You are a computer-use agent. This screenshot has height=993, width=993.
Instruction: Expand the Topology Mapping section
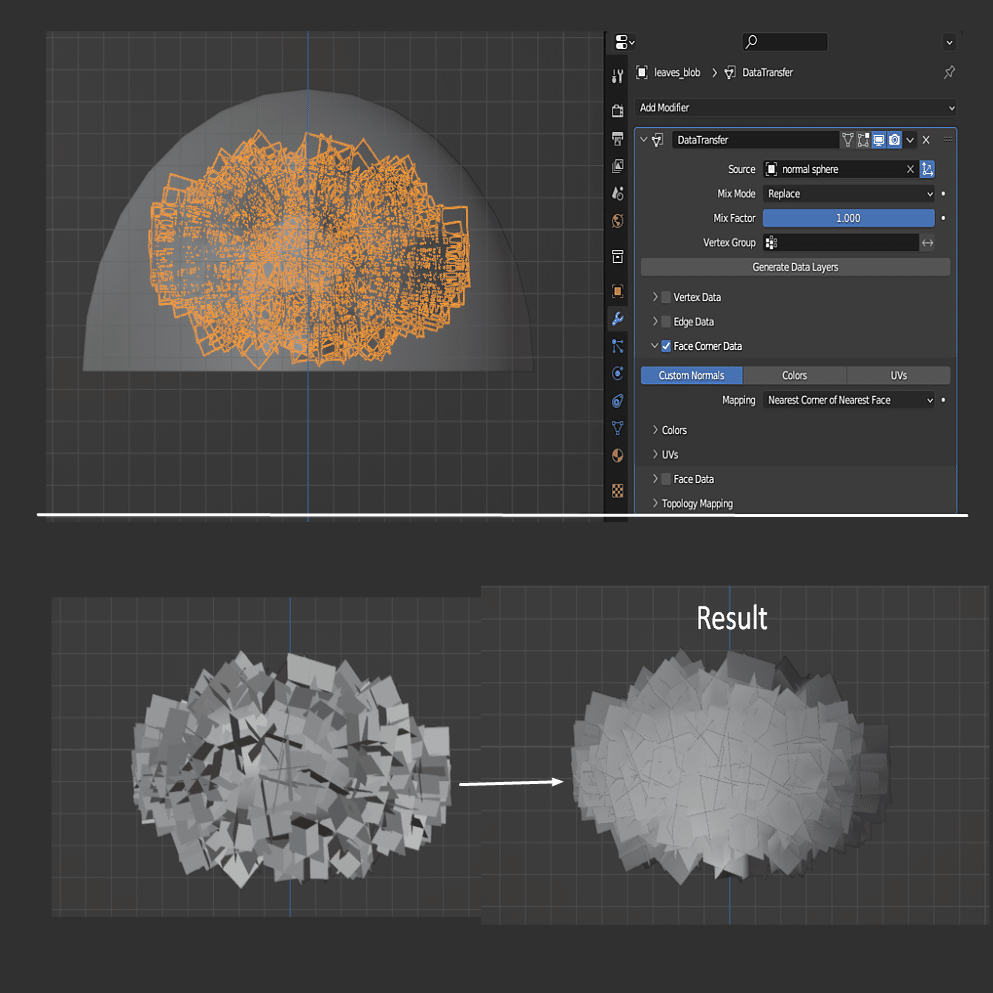click(x=655, y=503)
